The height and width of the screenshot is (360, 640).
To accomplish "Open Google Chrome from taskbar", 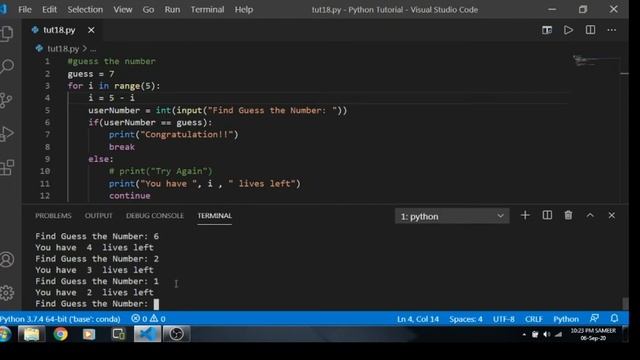I will pos(60,334).
